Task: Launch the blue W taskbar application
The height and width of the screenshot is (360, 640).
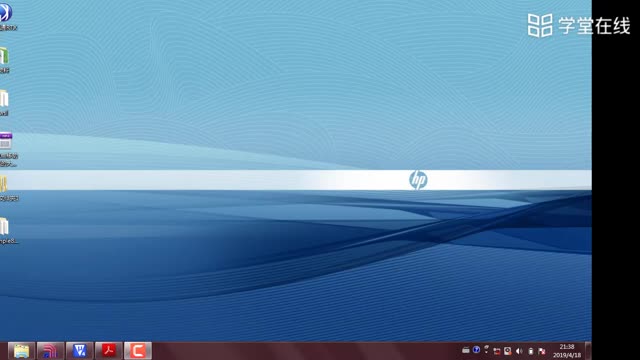Action: [80, 351]
